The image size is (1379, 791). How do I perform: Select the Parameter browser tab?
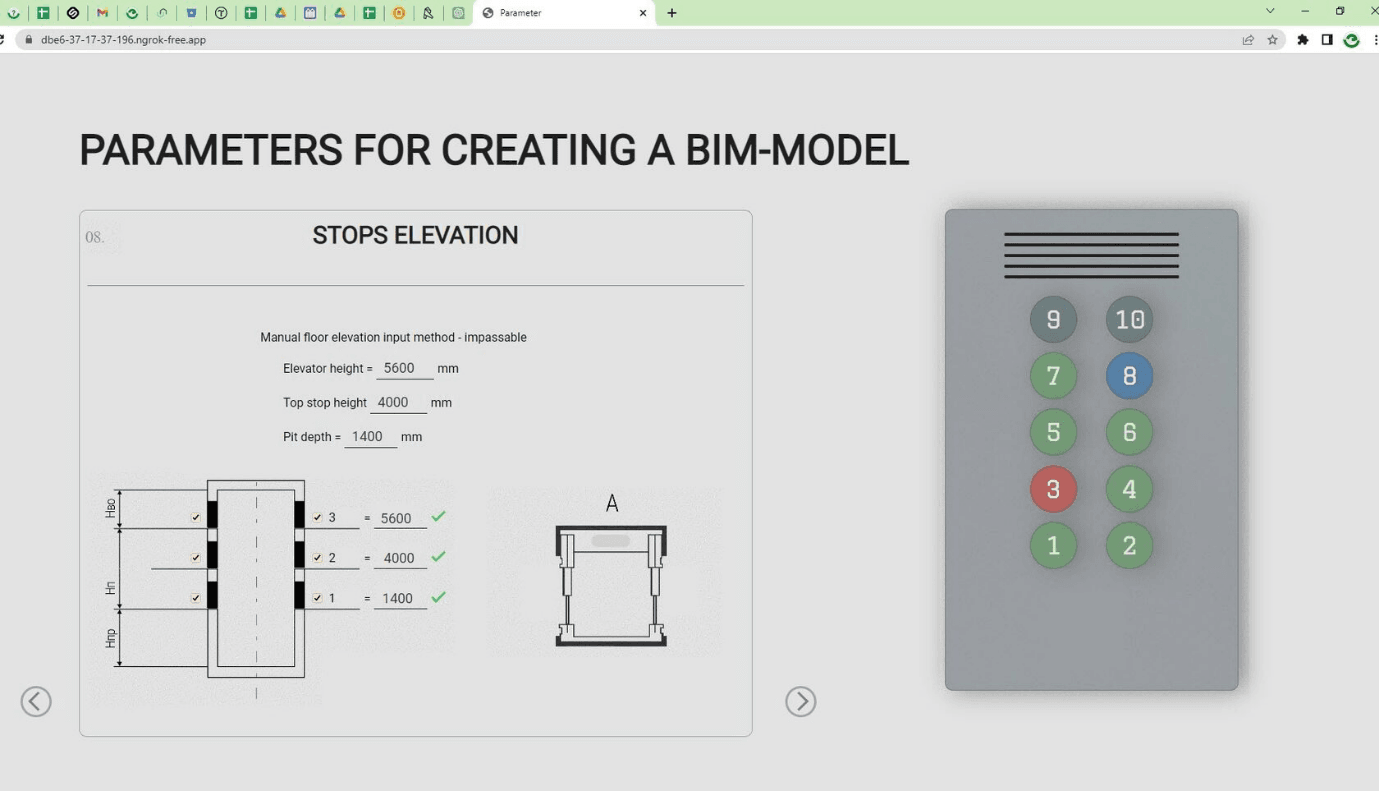[x=560, y=13]
